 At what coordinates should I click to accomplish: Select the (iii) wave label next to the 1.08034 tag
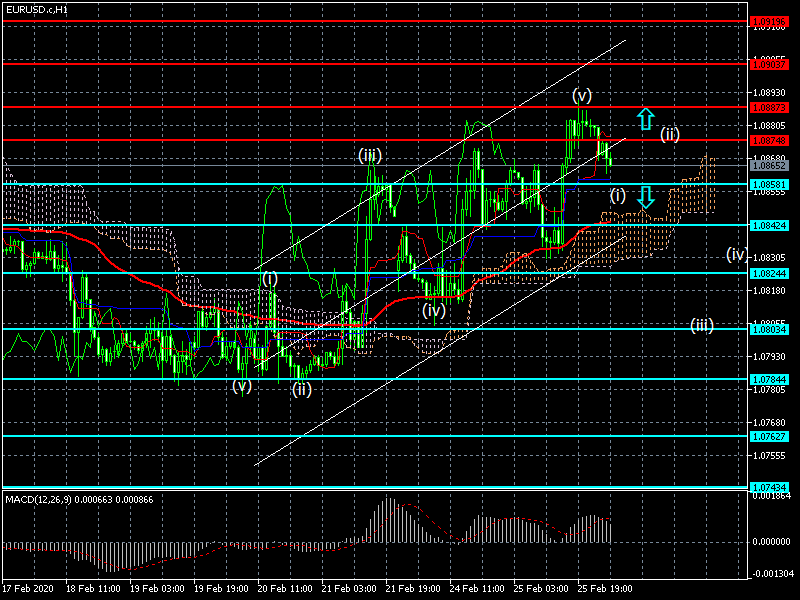coord(702,325)
